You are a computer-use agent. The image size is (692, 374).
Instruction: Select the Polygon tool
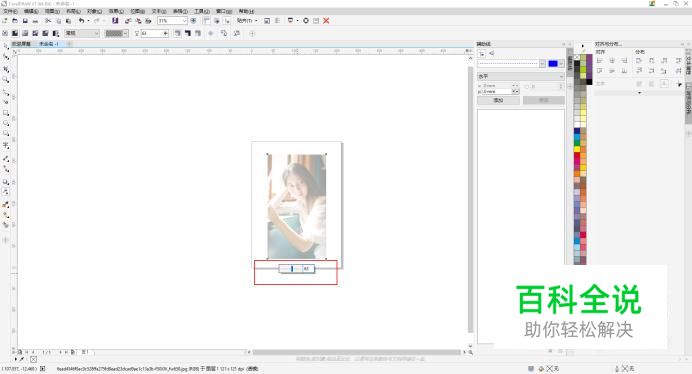point(6,133)
